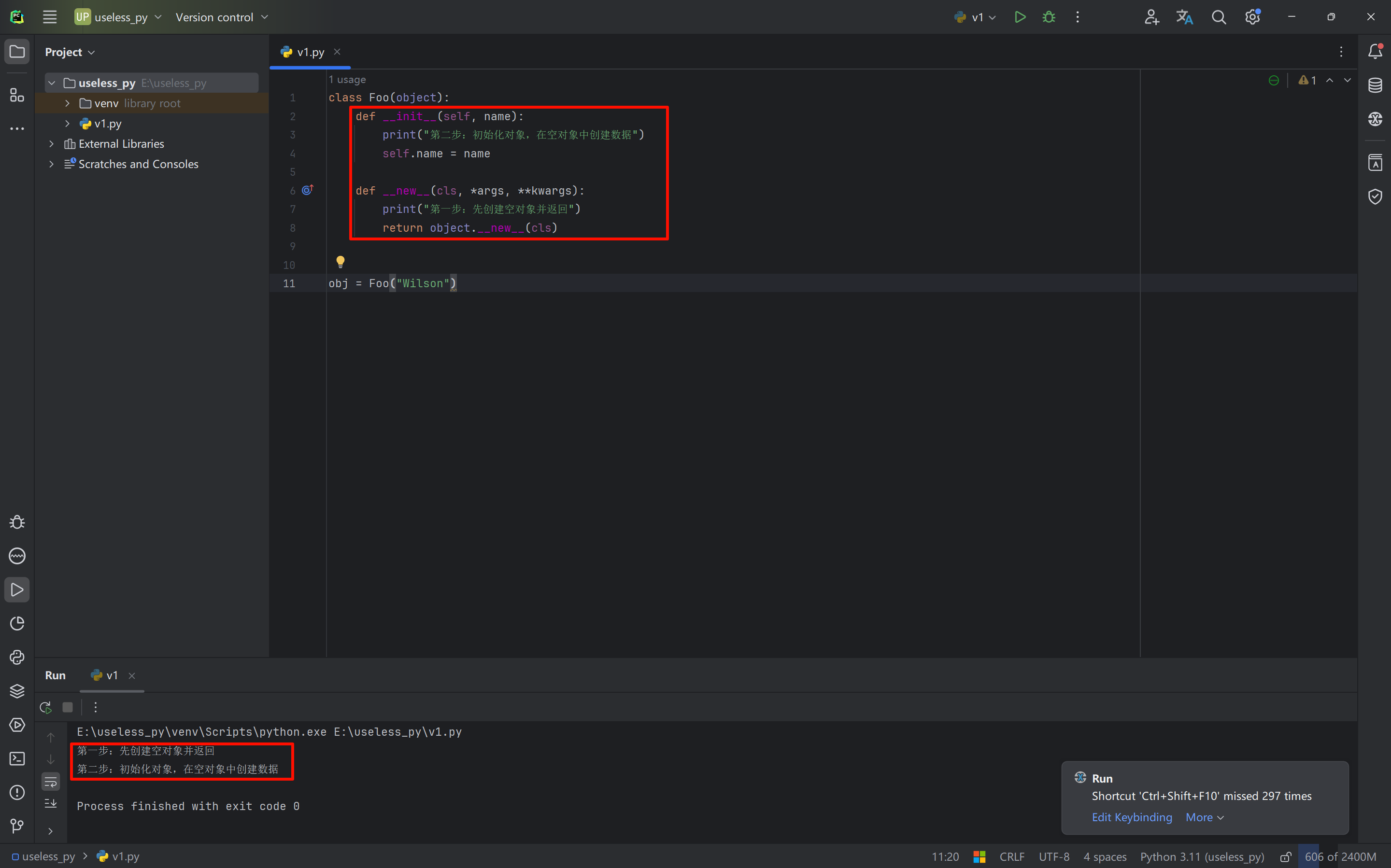Open the Version control menu
The width and height of the screenshot is (1391, 868).
222,17
